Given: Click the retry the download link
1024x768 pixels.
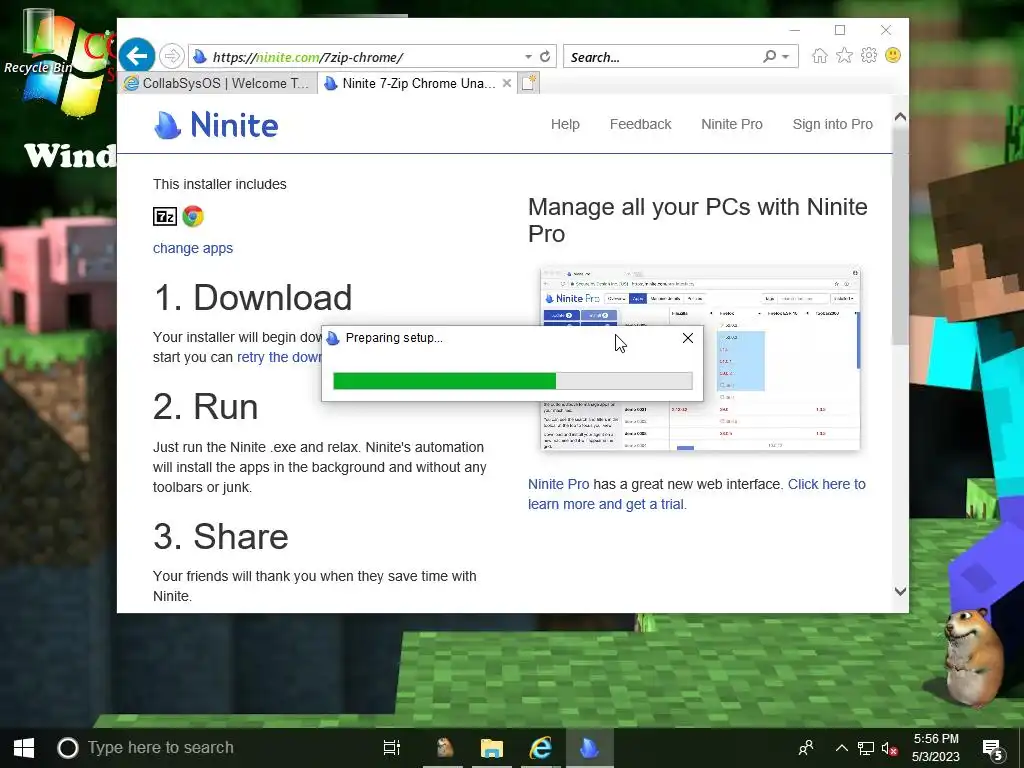Looking at the screenshot, I should (279, 357).
